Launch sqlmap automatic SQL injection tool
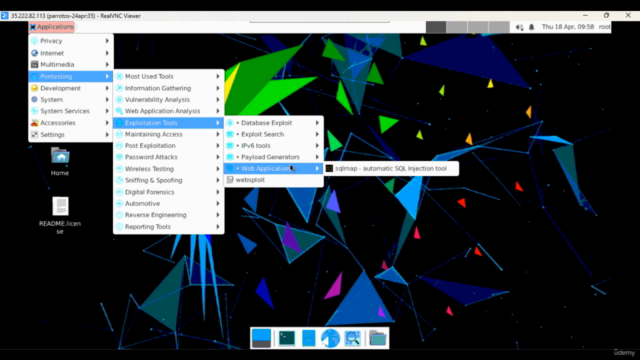The height and width of the screenshot is (360, 640). coord(391,169)
